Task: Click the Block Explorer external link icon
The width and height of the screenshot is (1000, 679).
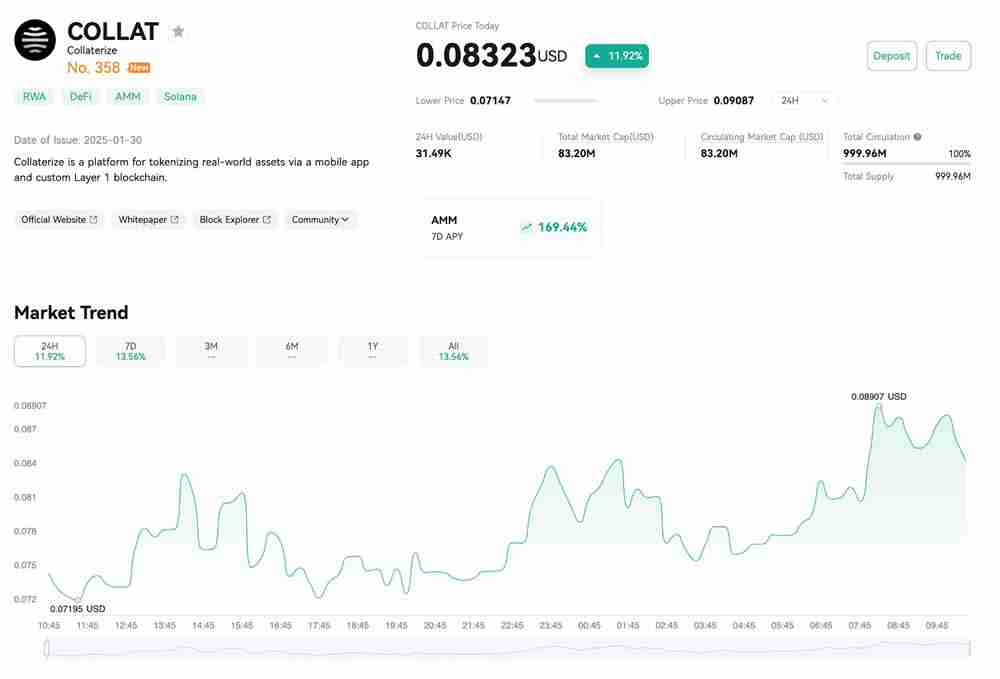Action: [267, 220]
